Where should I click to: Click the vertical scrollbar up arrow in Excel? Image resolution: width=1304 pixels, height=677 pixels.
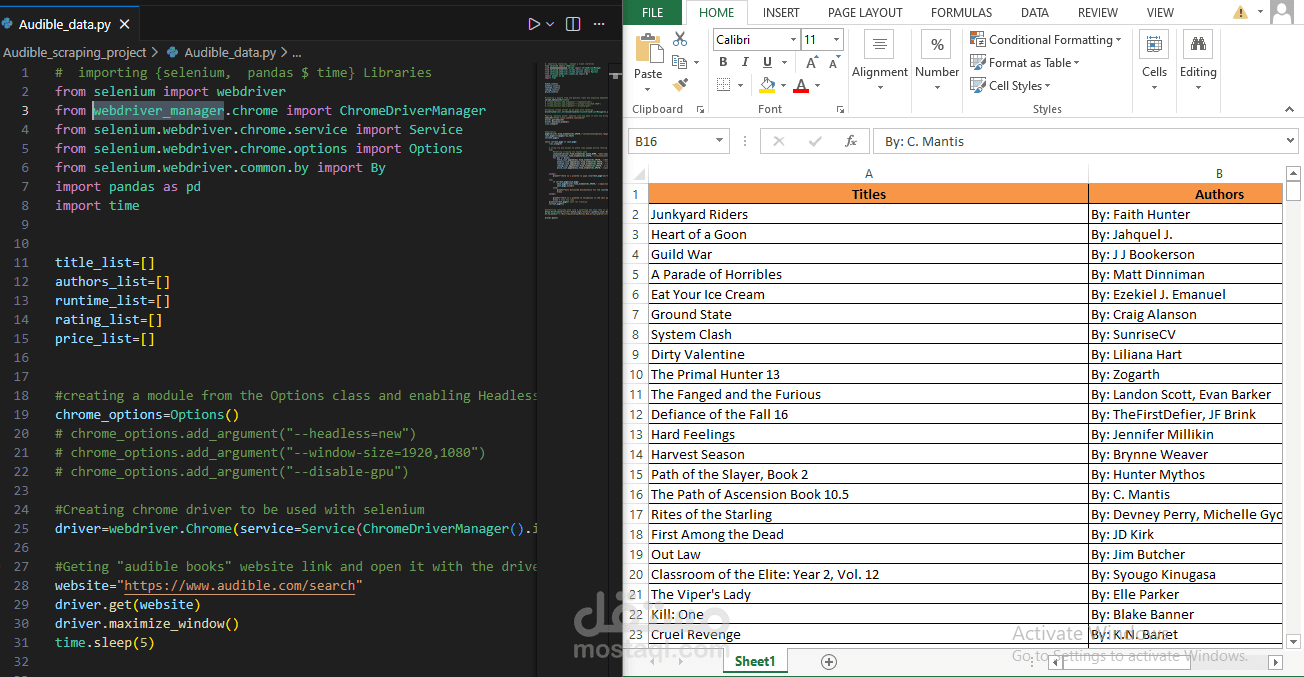(x=1293, y=173)
